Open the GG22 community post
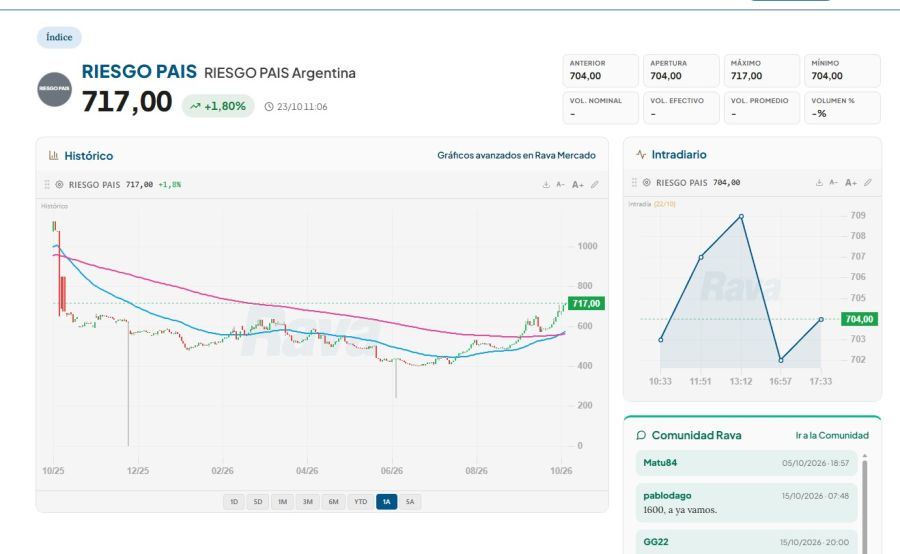 (746, 542)
